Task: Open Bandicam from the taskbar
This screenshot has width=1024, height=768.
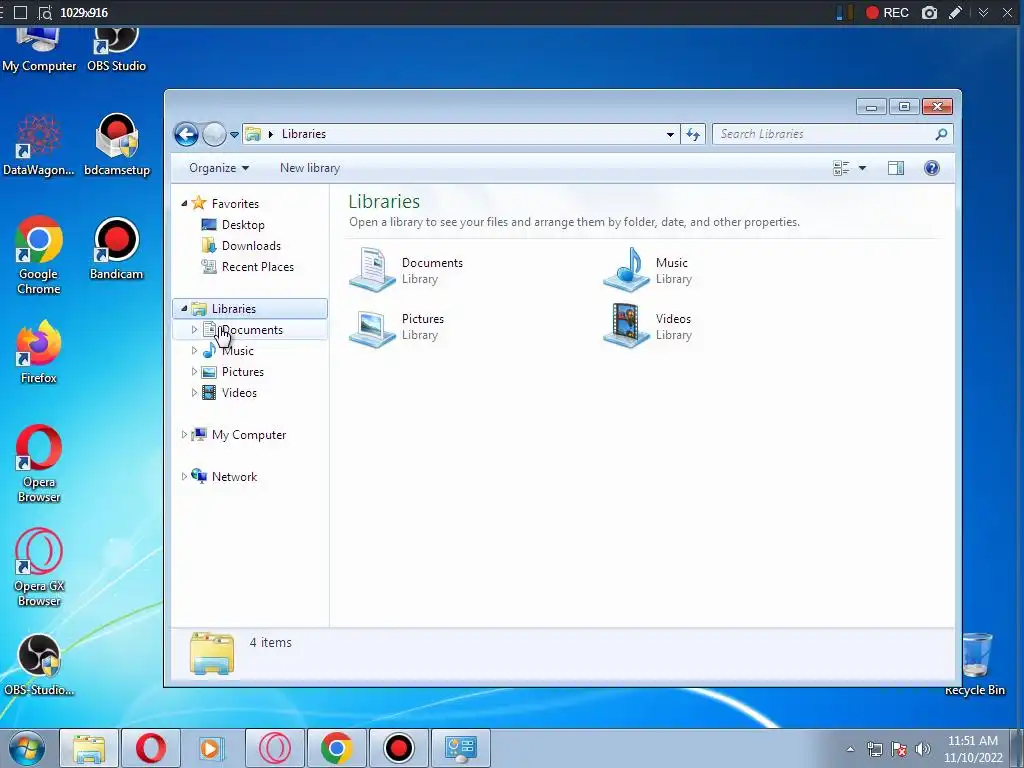Action: coord(398,748)
